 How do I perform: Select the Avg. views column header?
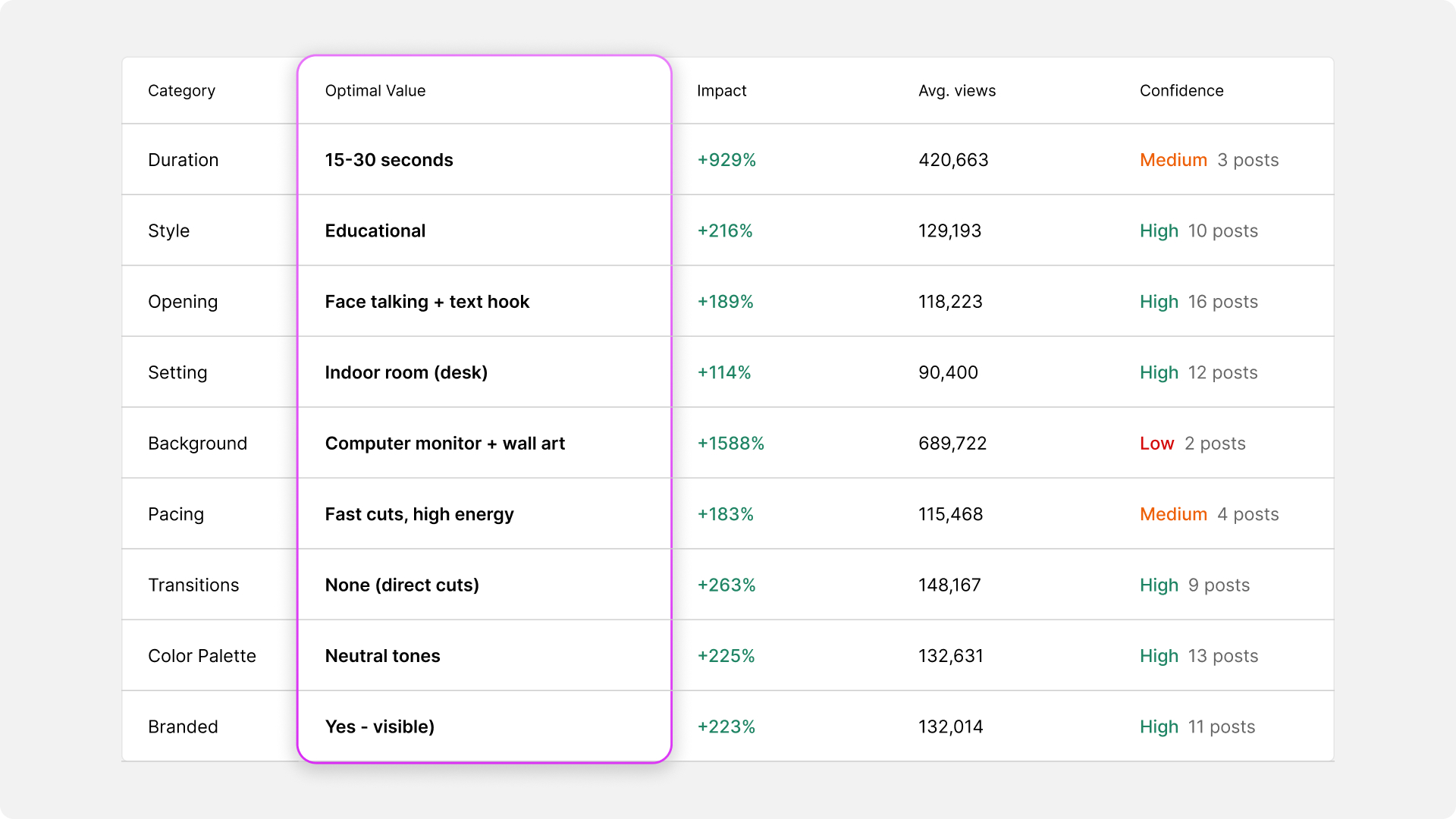956,91
